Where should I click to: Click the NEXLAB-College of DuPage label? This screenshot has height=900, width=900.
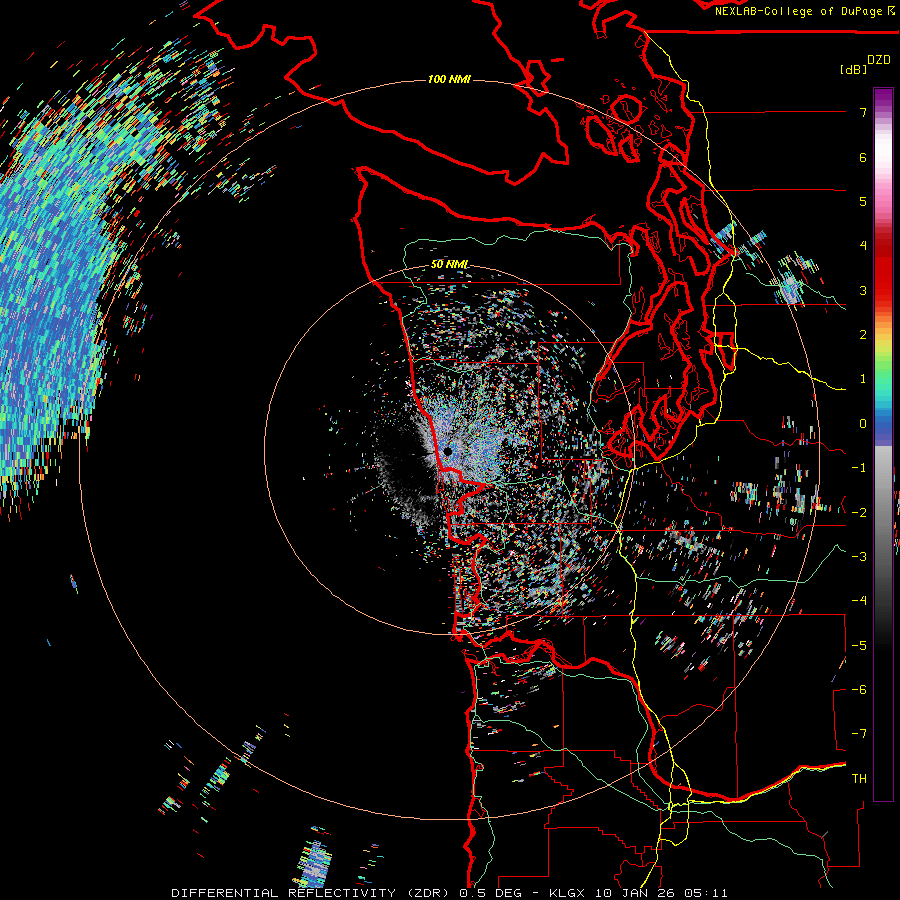[804, 11]
